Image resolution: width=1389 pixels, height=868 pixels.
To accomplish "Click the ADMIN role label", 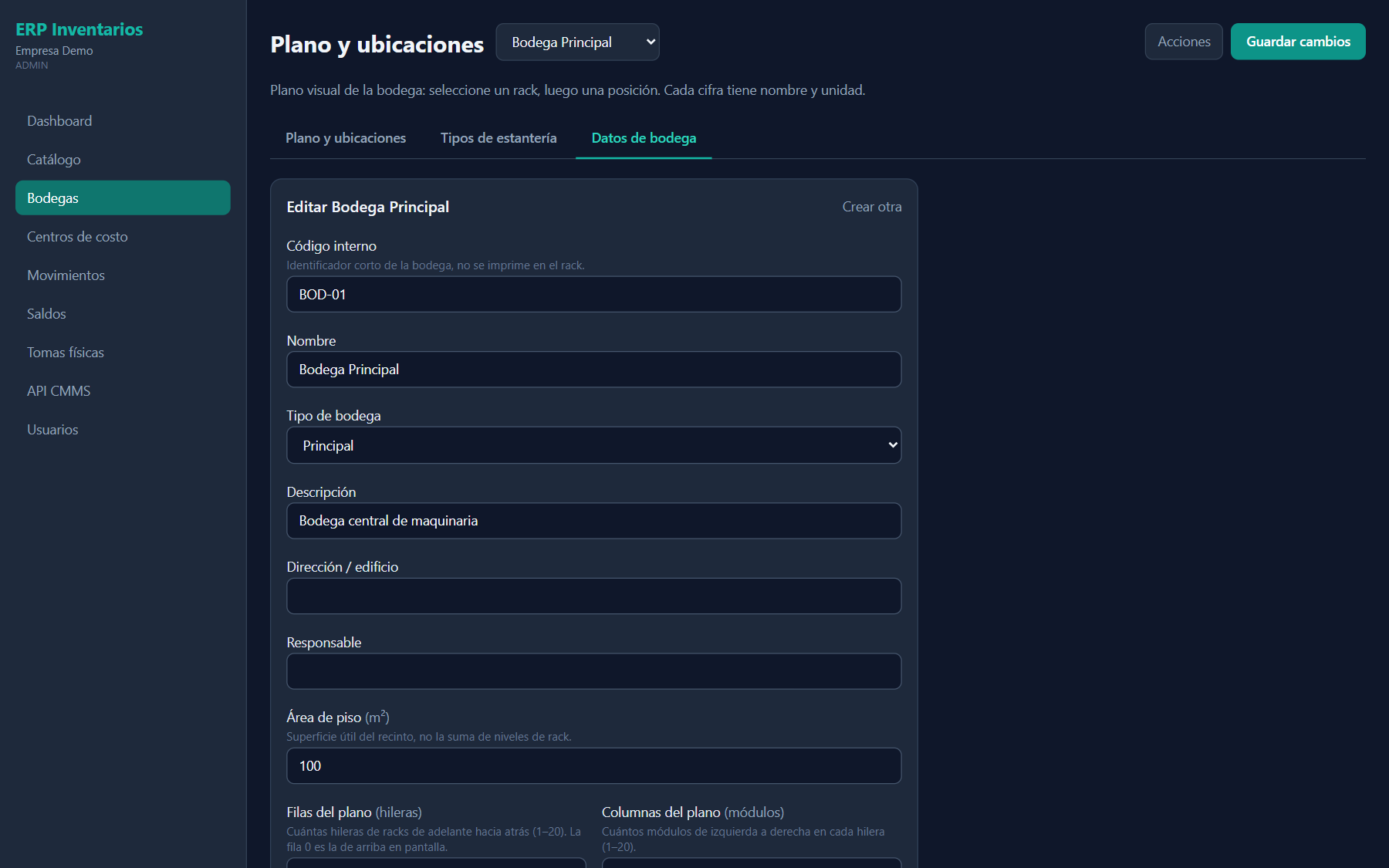I will tap(32, 66).
